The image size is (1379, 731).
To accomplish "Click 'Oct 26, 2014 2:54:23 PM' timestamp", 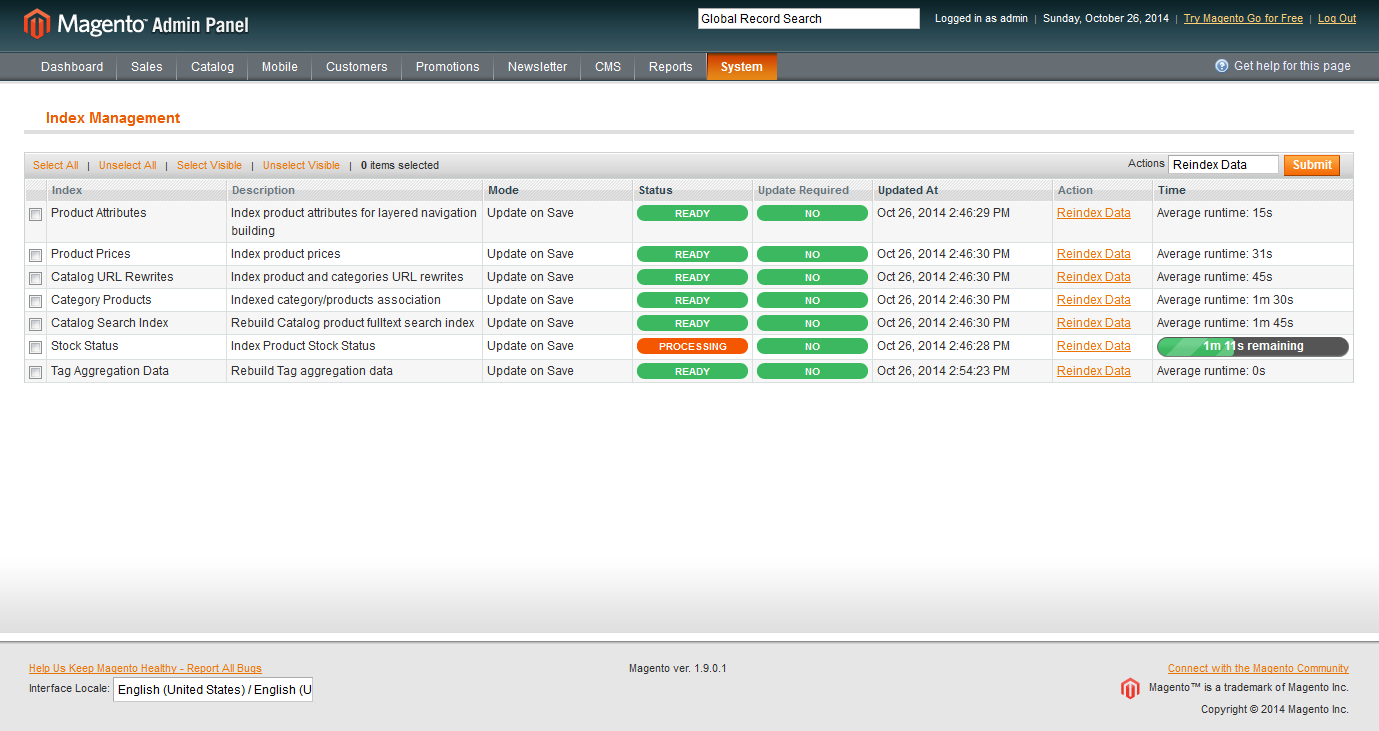I will point(944,371).
